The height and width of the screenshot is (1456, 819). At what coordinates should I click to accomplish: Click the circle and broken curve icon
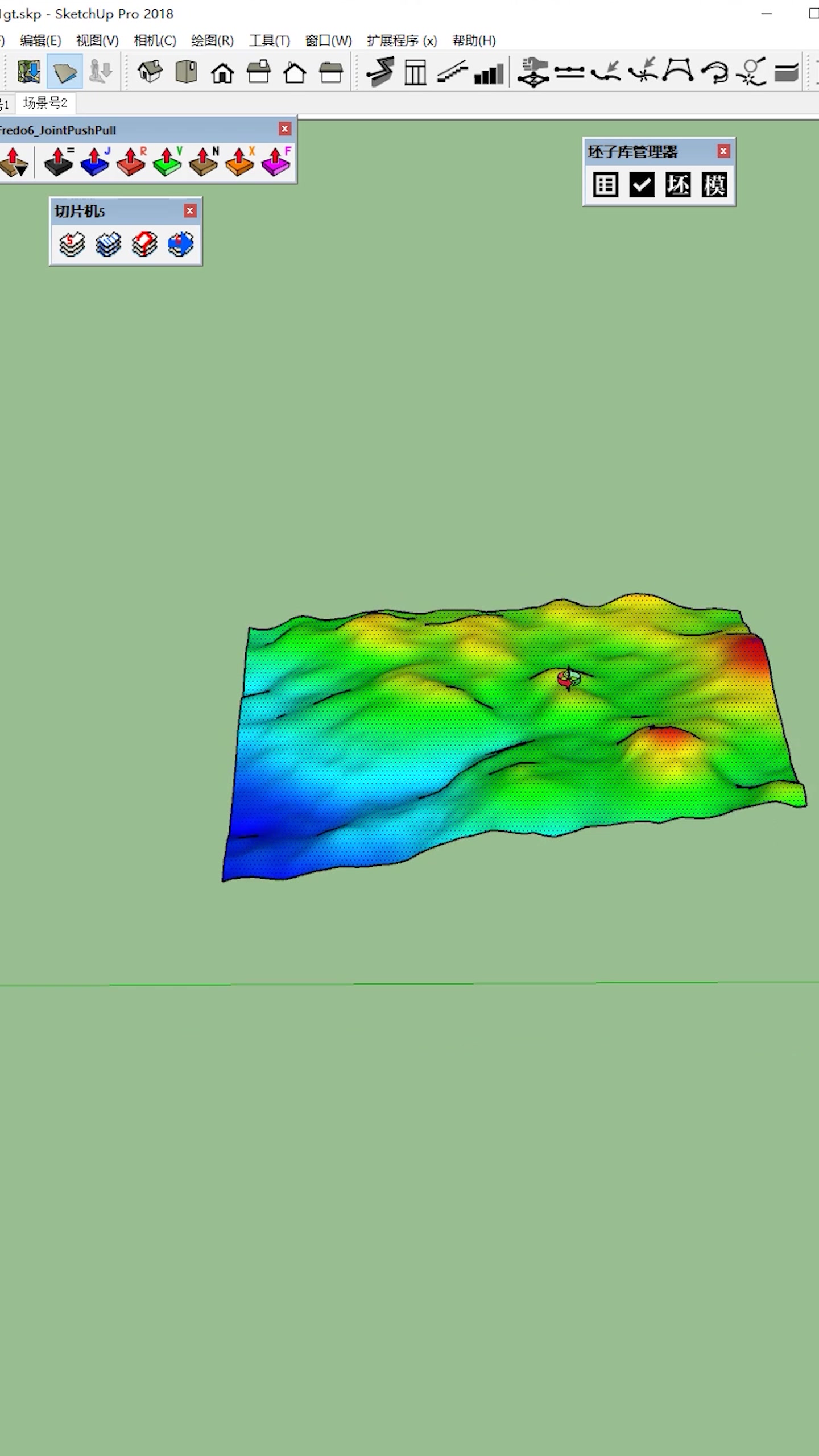751,72
